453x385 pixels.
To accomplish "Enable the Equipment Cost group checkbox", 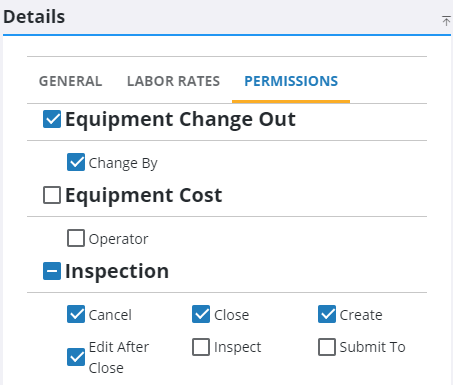I will [52, 195].
